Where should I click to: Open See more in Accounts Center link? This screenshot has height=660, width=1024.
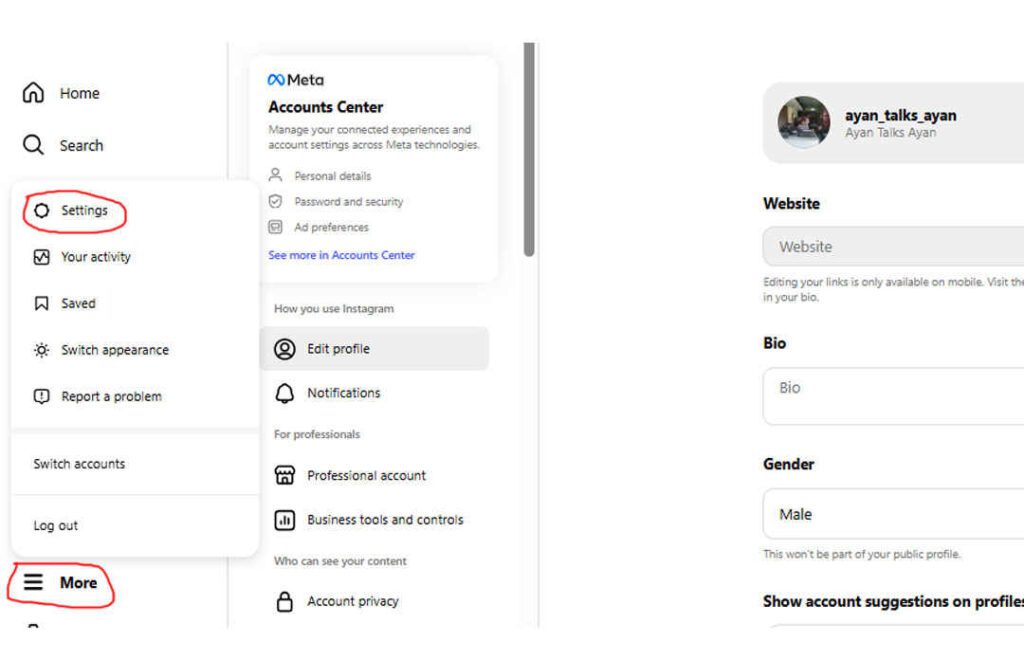(x=341, y=255)
